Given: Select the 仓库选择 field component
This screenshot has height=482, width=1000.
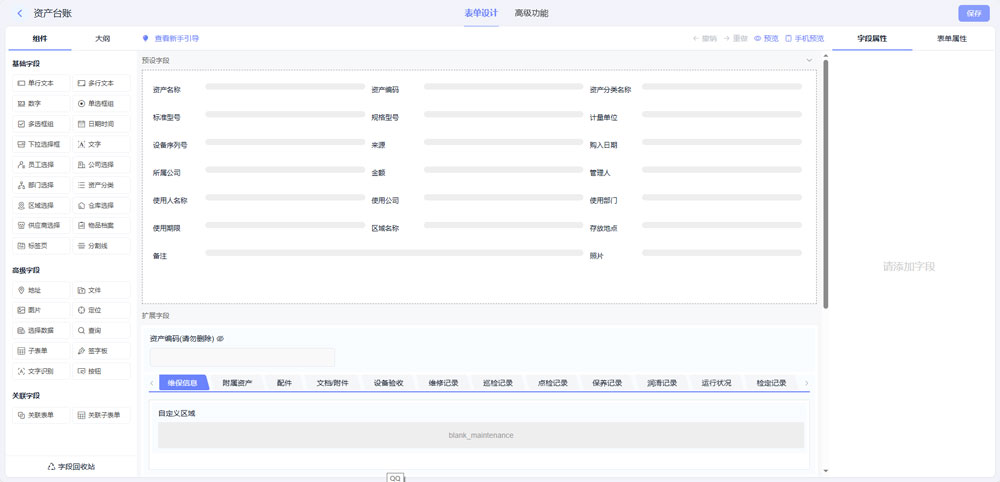Looking at the screenshot, I should 102,205.
